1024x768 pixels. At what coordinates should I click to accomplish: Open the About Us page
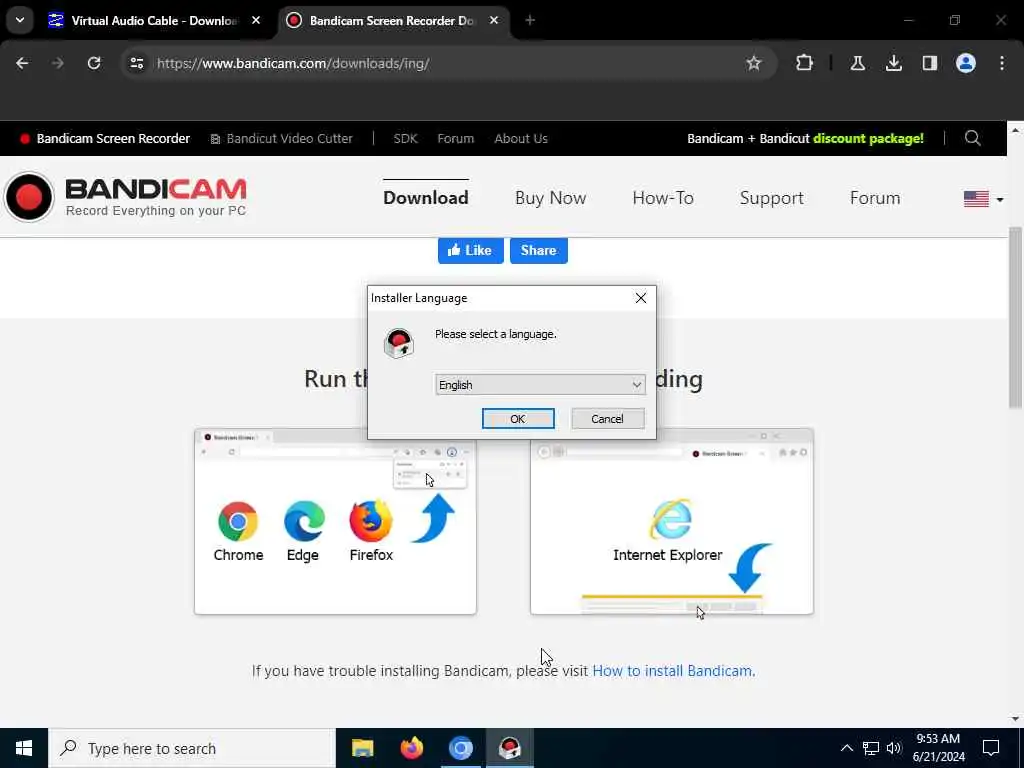[521, 138]
